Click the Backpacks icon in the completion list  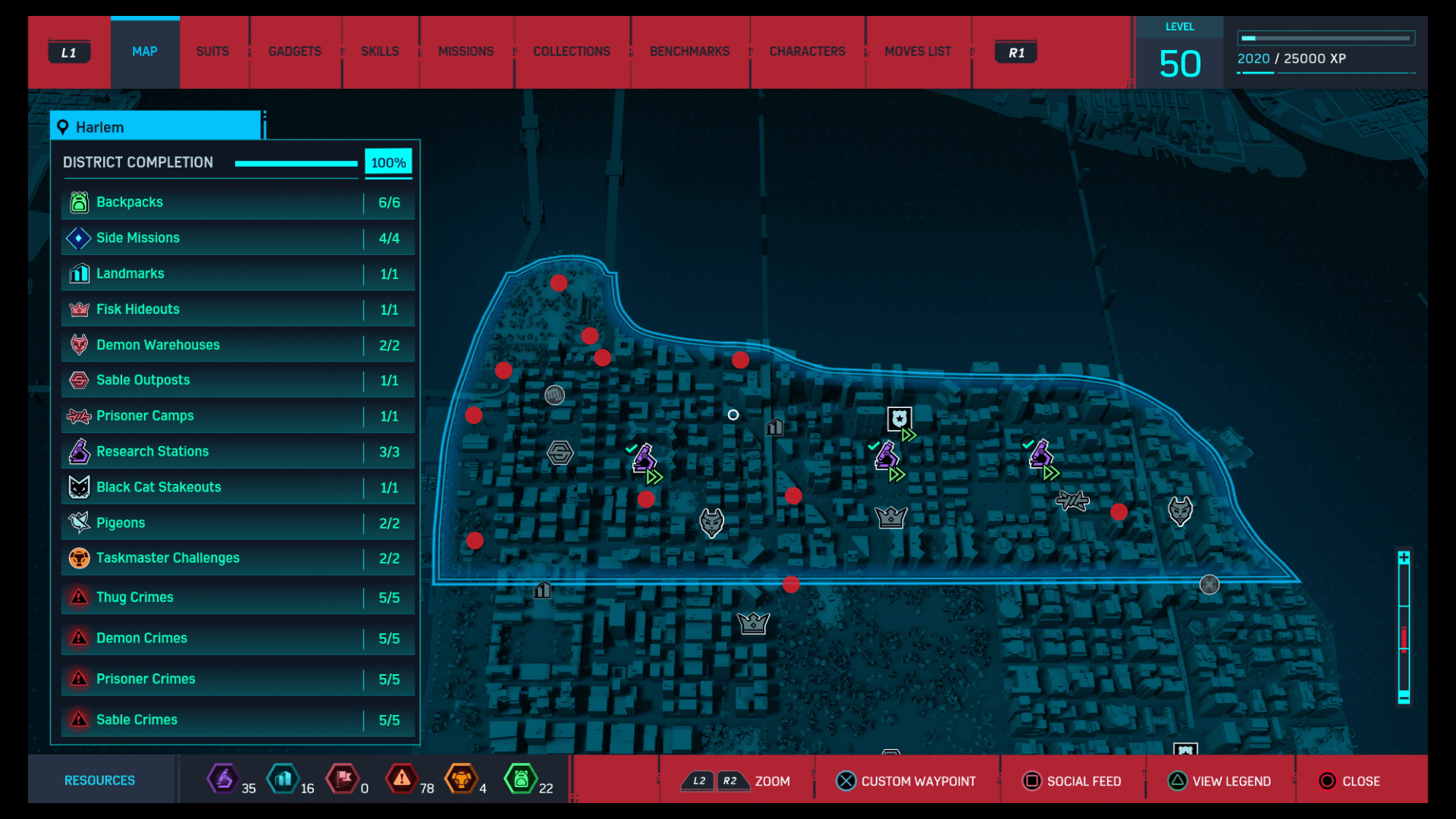pos(79,202)
